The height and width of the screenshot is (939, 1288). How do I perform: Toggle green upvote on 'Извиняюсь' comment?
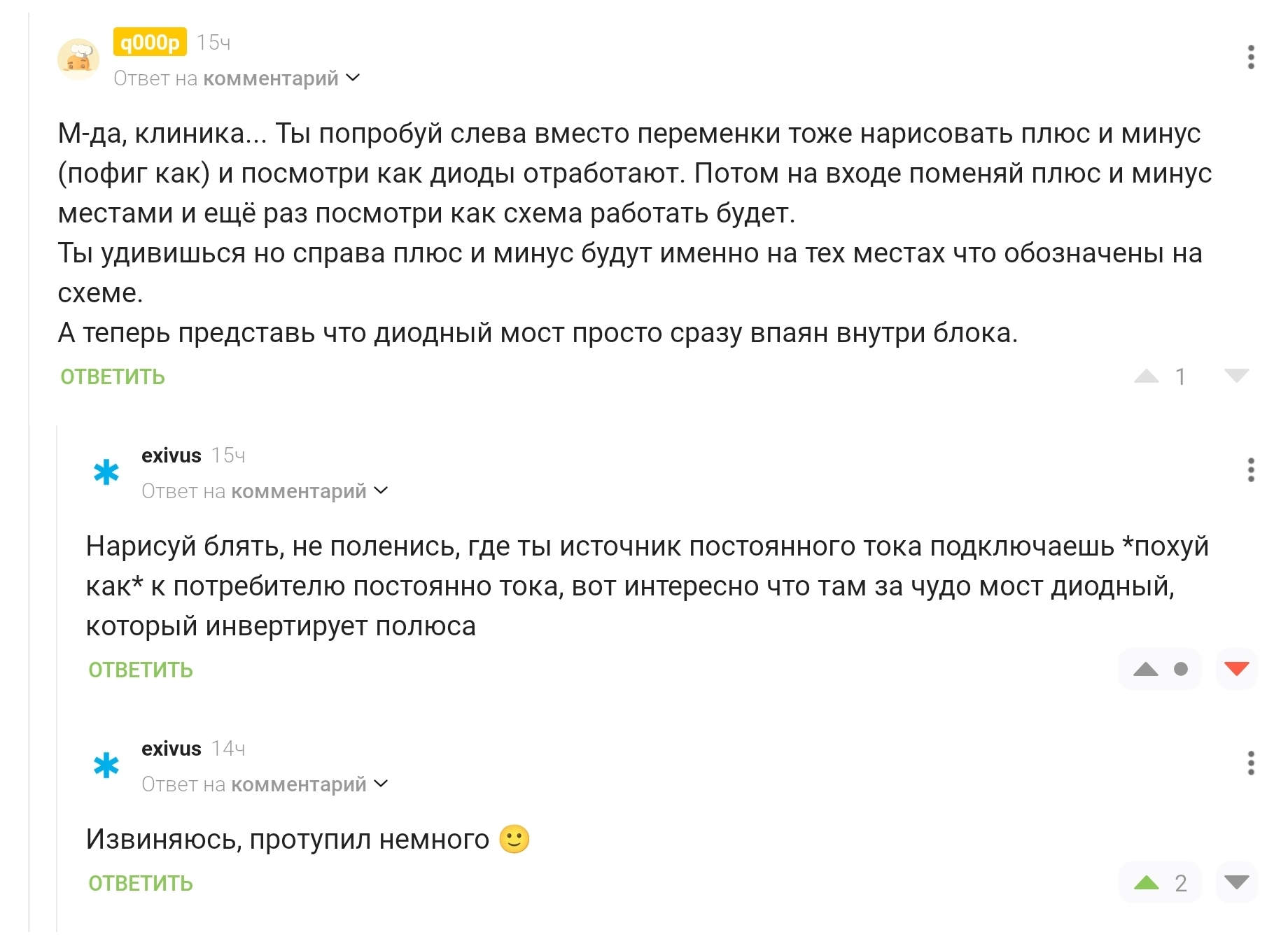[x=1146, y=883]
